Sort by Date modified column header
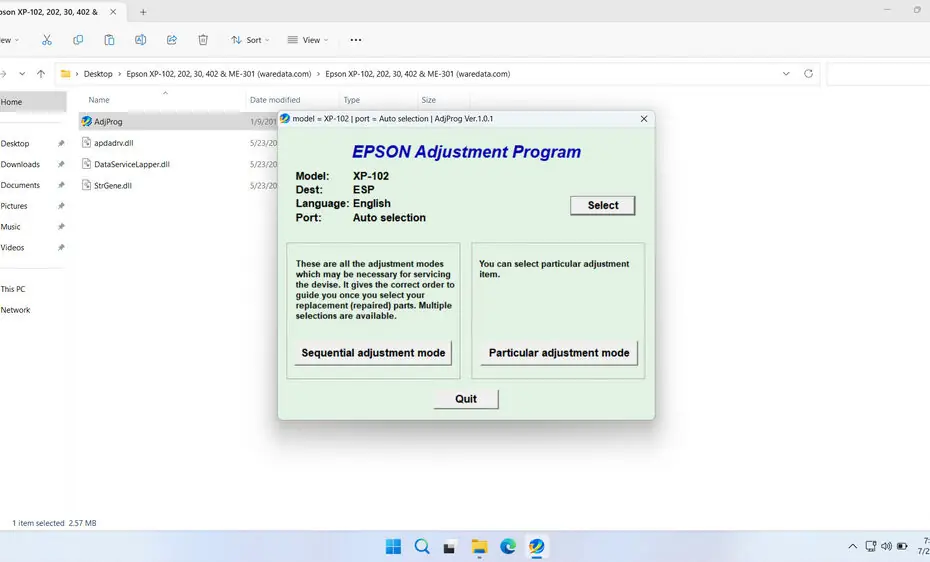930x562 pixels. pos(275,100)
